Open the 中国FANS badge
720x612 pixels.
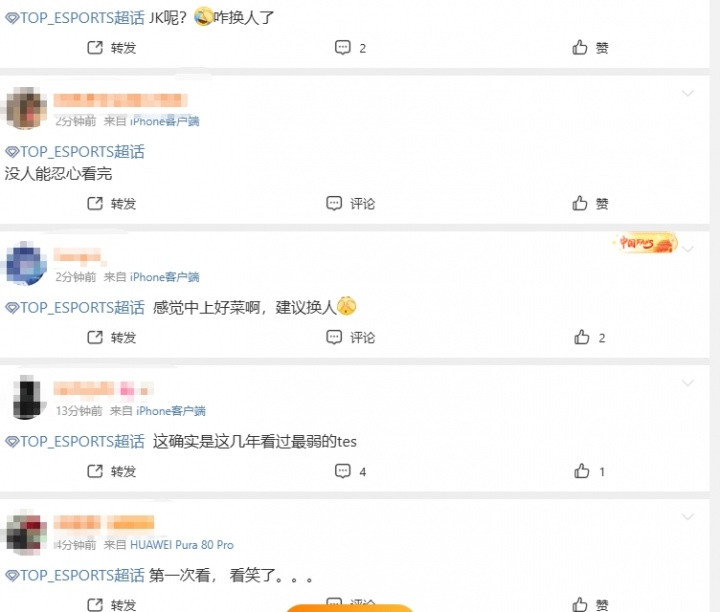pos(645,243)
